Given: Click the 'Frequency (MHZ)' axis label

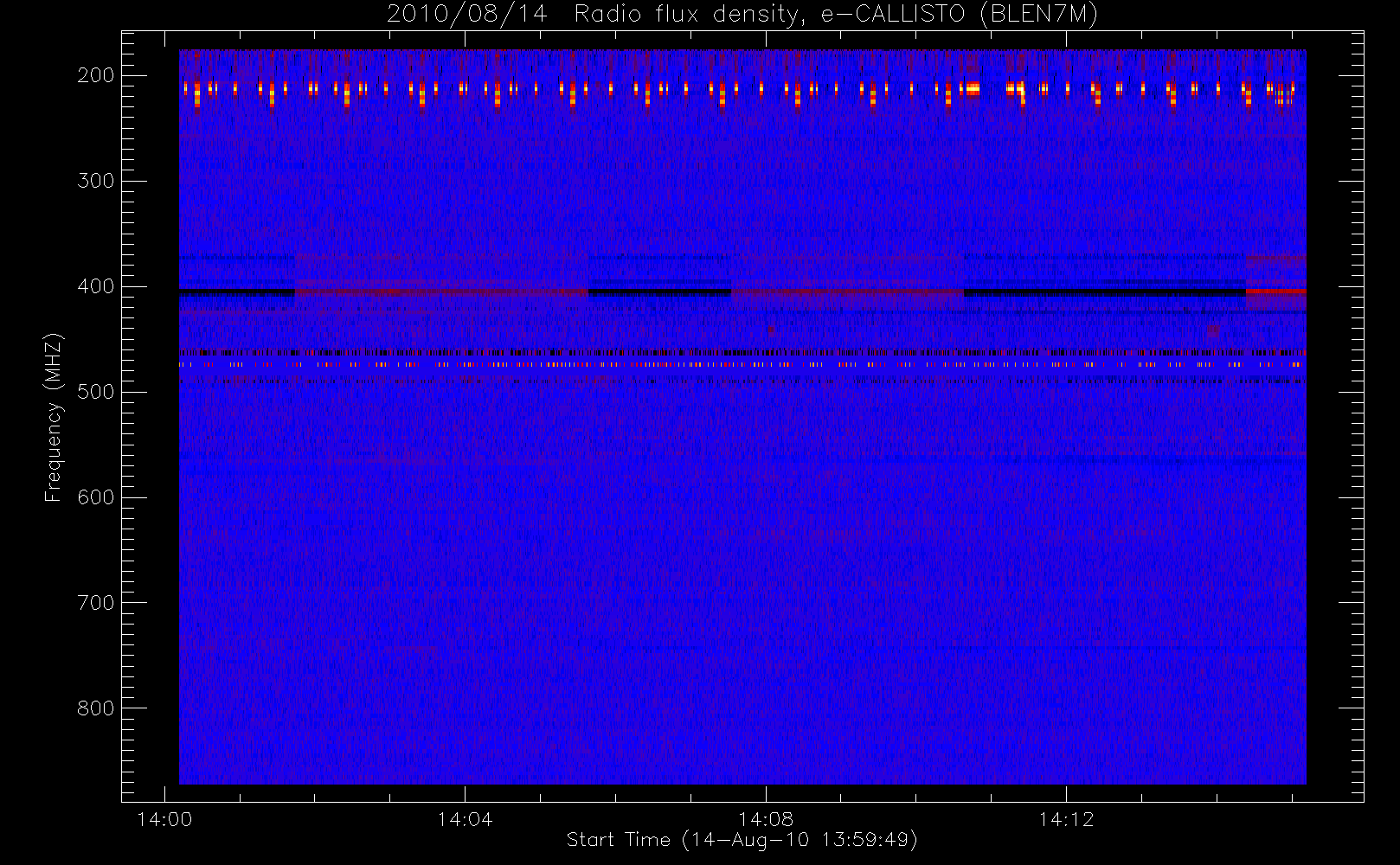Looking at the screenshot, I should [x=54, y=417].
